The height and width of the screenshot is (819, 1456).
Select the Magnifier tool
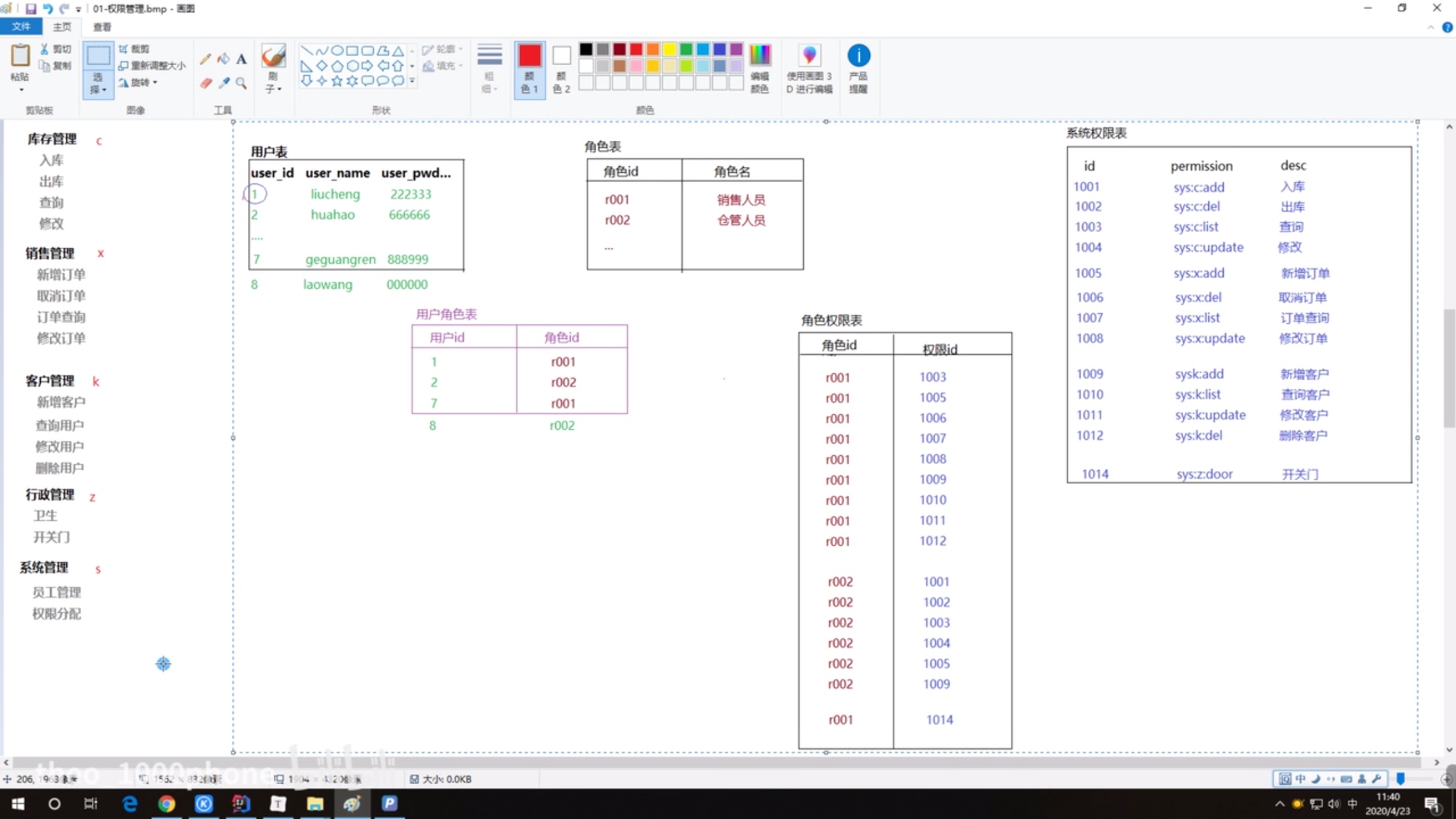(x=241, y=83)
